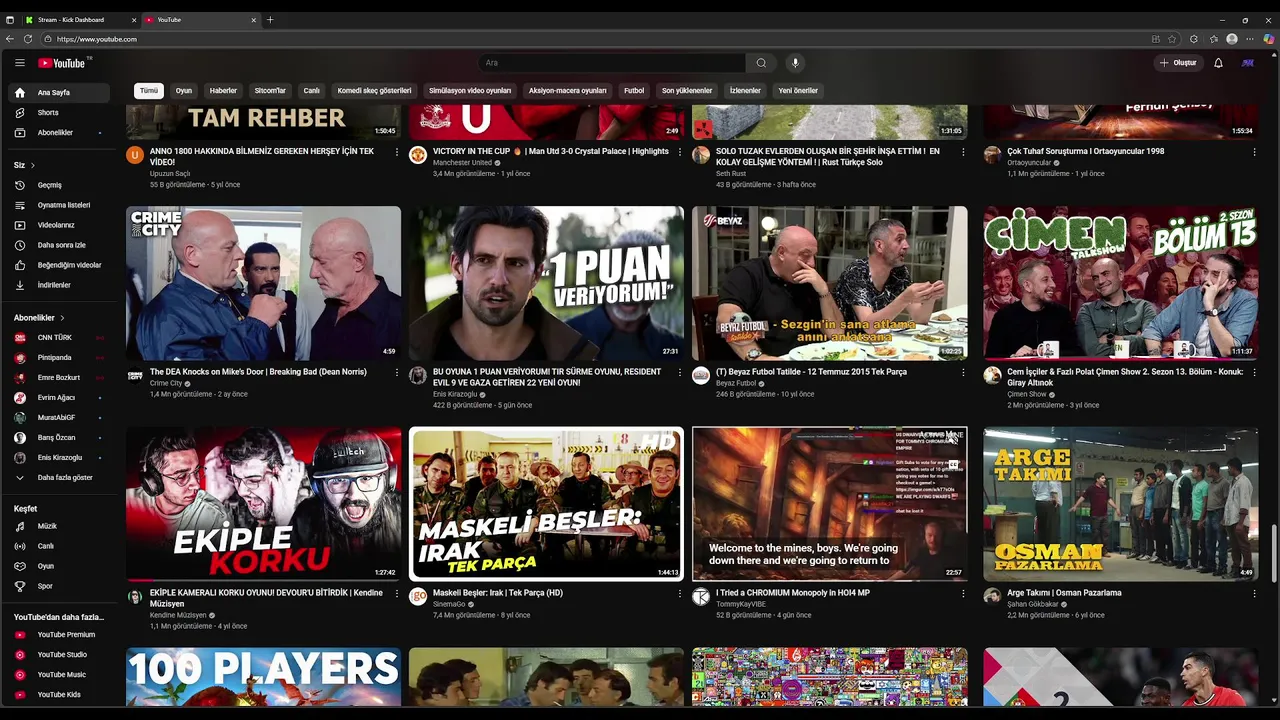The width and height of the screenshot is (1280, 720).
Task: Expand Daha fazla göster subscriptions
Action: [60, 478]
